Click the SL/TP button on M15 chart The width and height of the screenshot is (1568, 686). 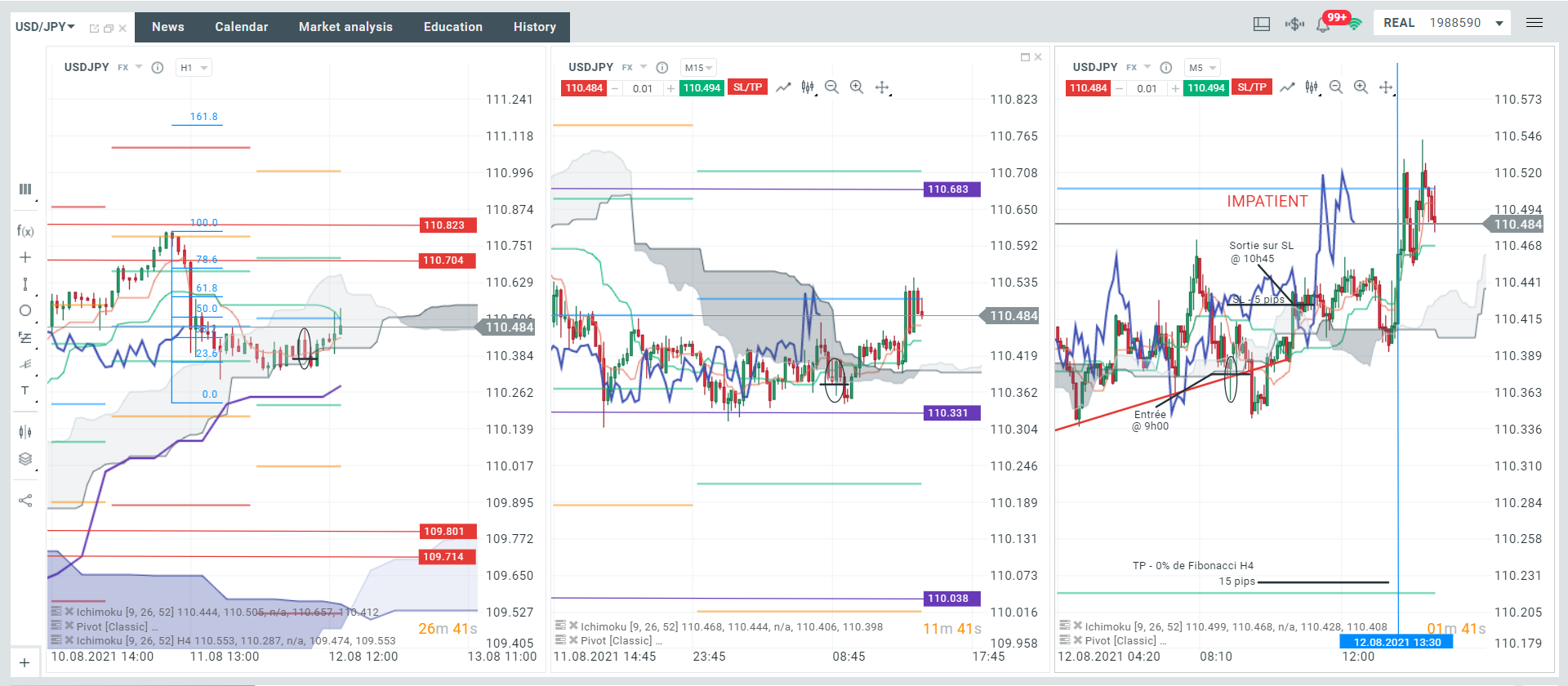747,87
